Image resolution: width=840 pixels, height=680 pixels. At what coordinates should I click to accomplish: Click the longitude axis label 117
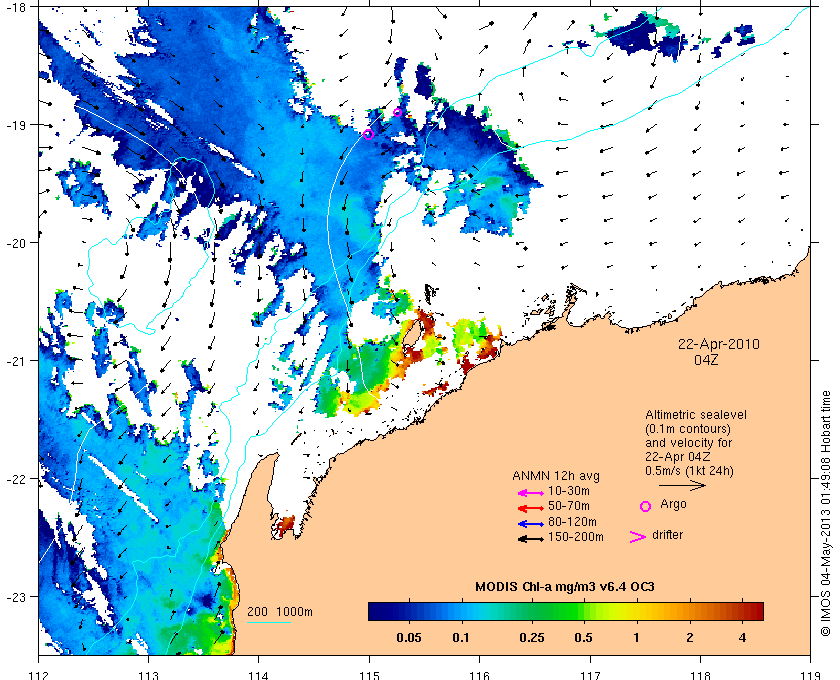[590, 675]
